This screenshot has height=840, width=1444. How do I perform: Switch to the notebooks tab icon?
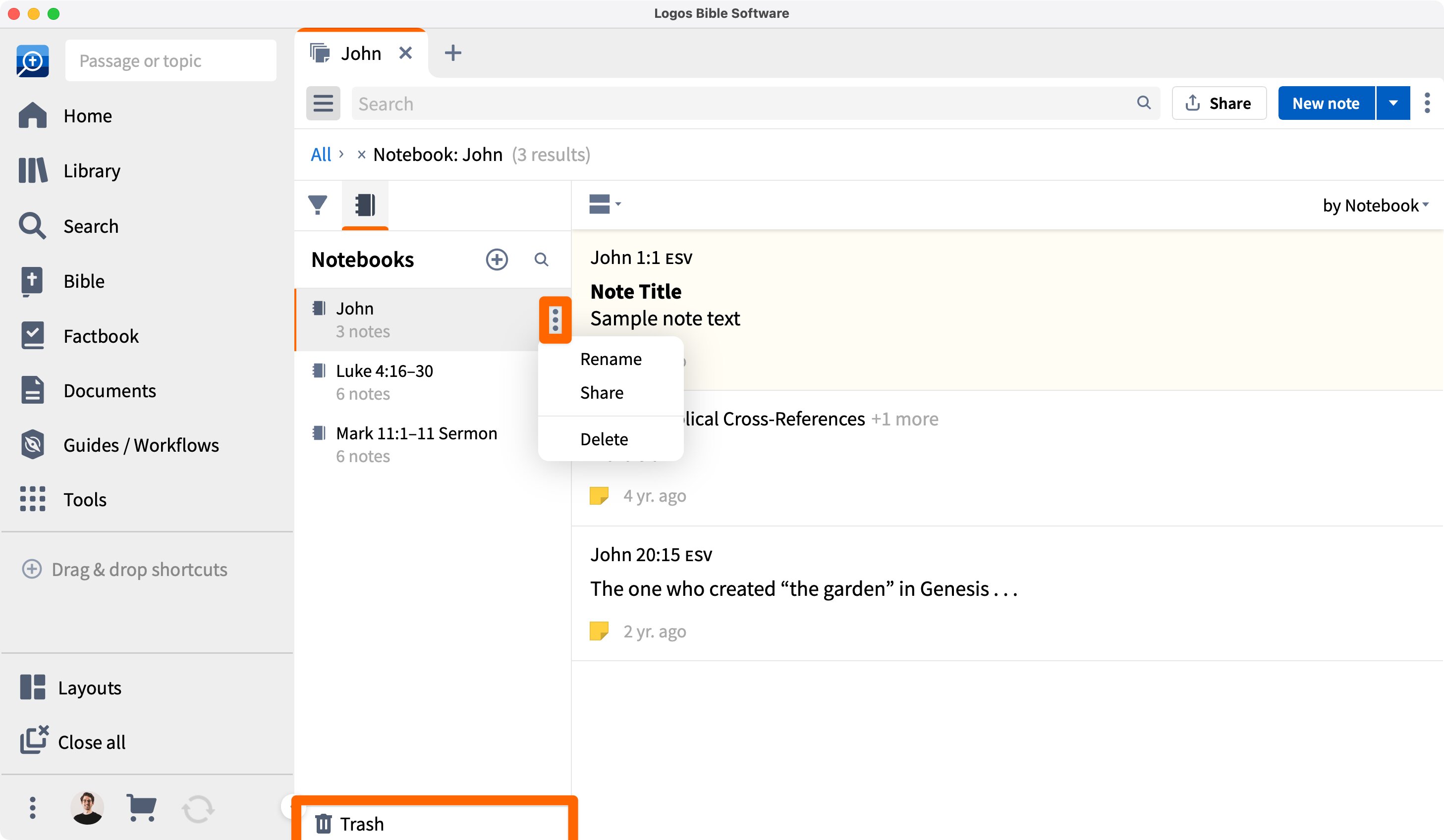coord(365,205)
